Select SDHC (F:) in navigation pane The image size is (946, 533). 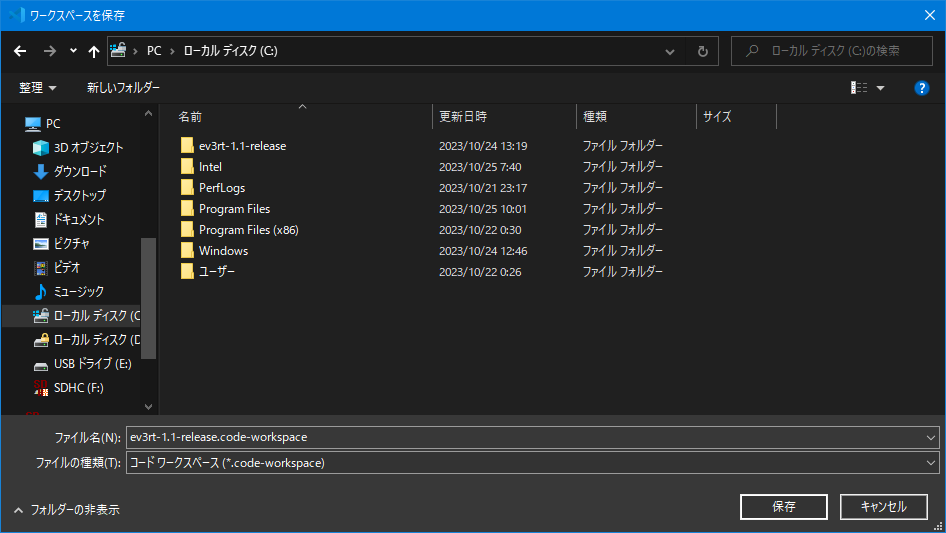coord(78,388)
